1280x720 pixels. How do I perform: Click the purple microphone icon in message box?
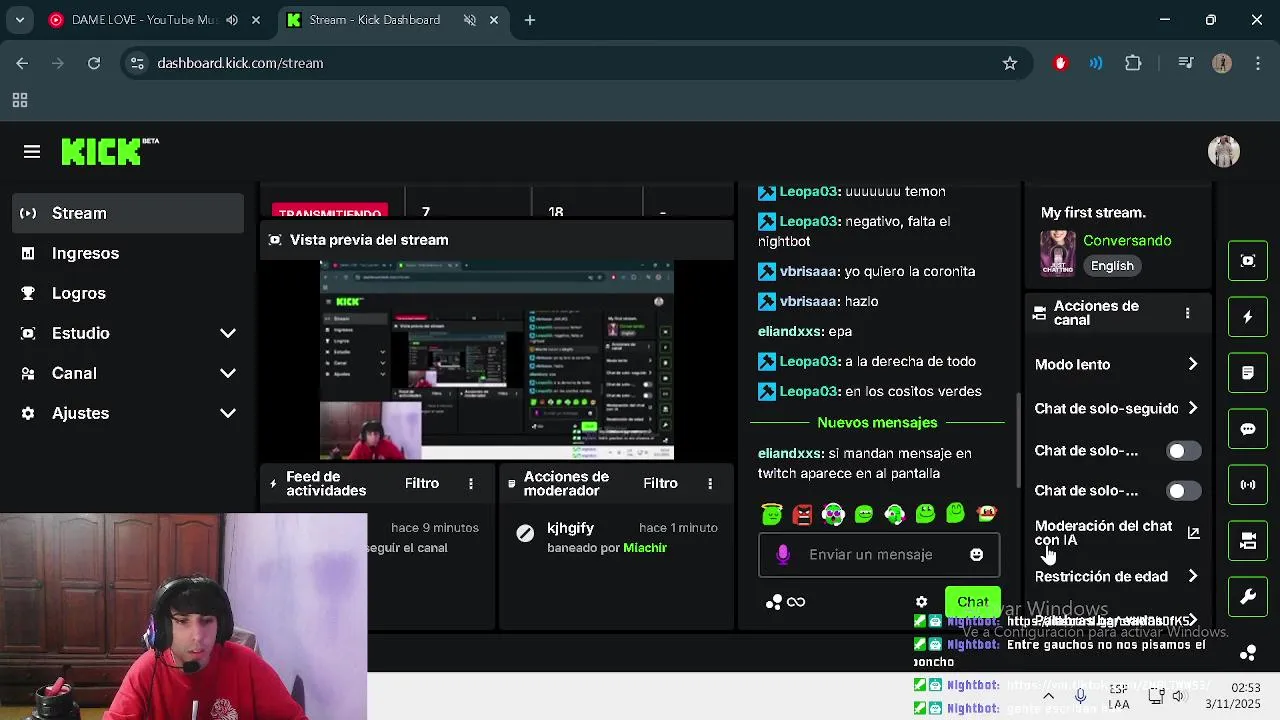[783, 554]
